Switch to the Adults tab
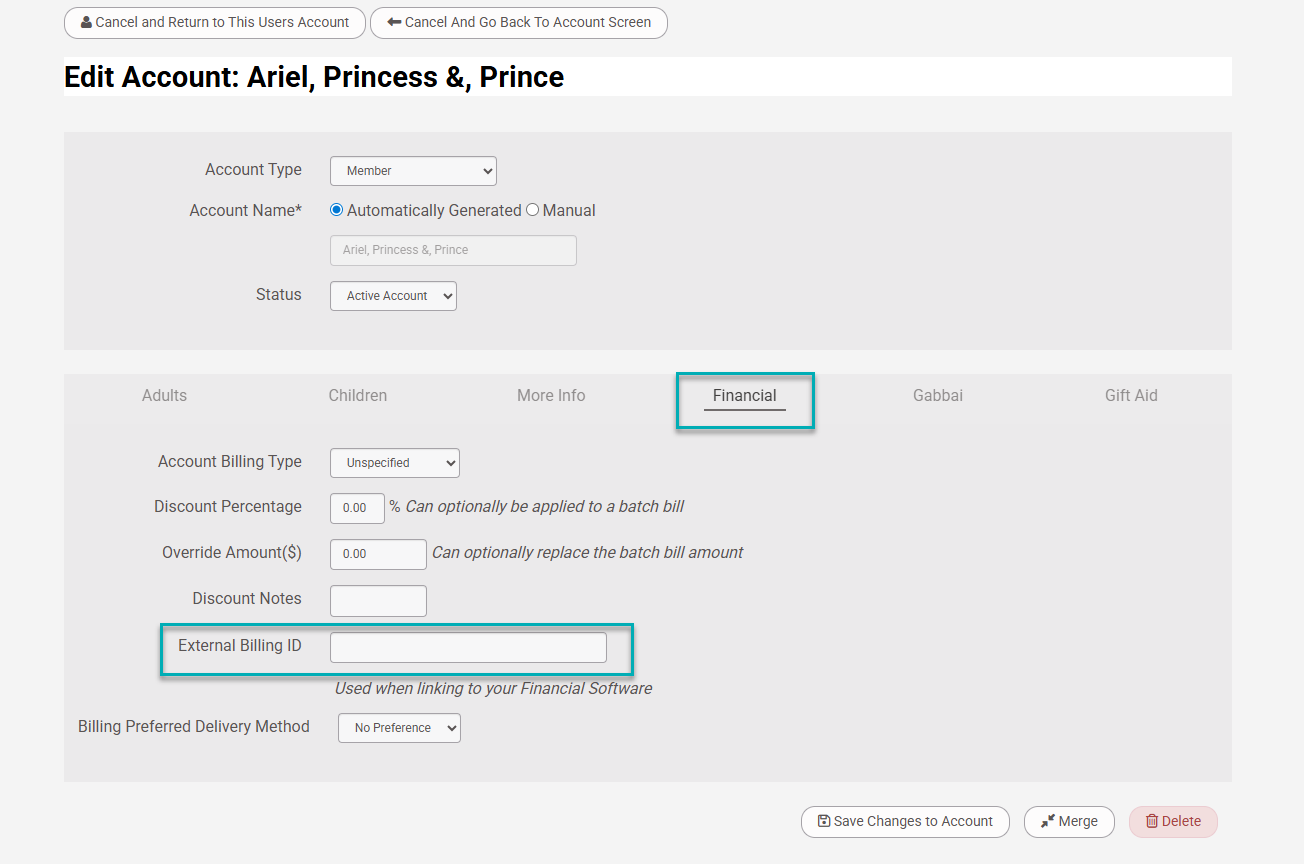 pos(164,395)
